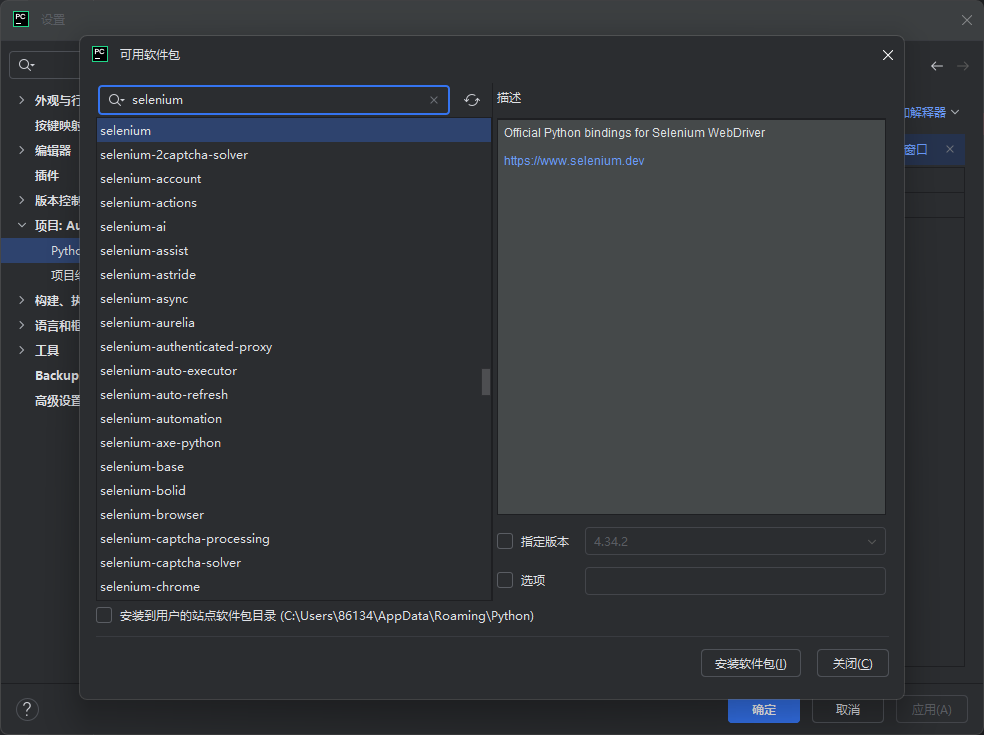Enable the options checkbox
The width and height of the screenshot is (984, 735).
pos(505,580)
